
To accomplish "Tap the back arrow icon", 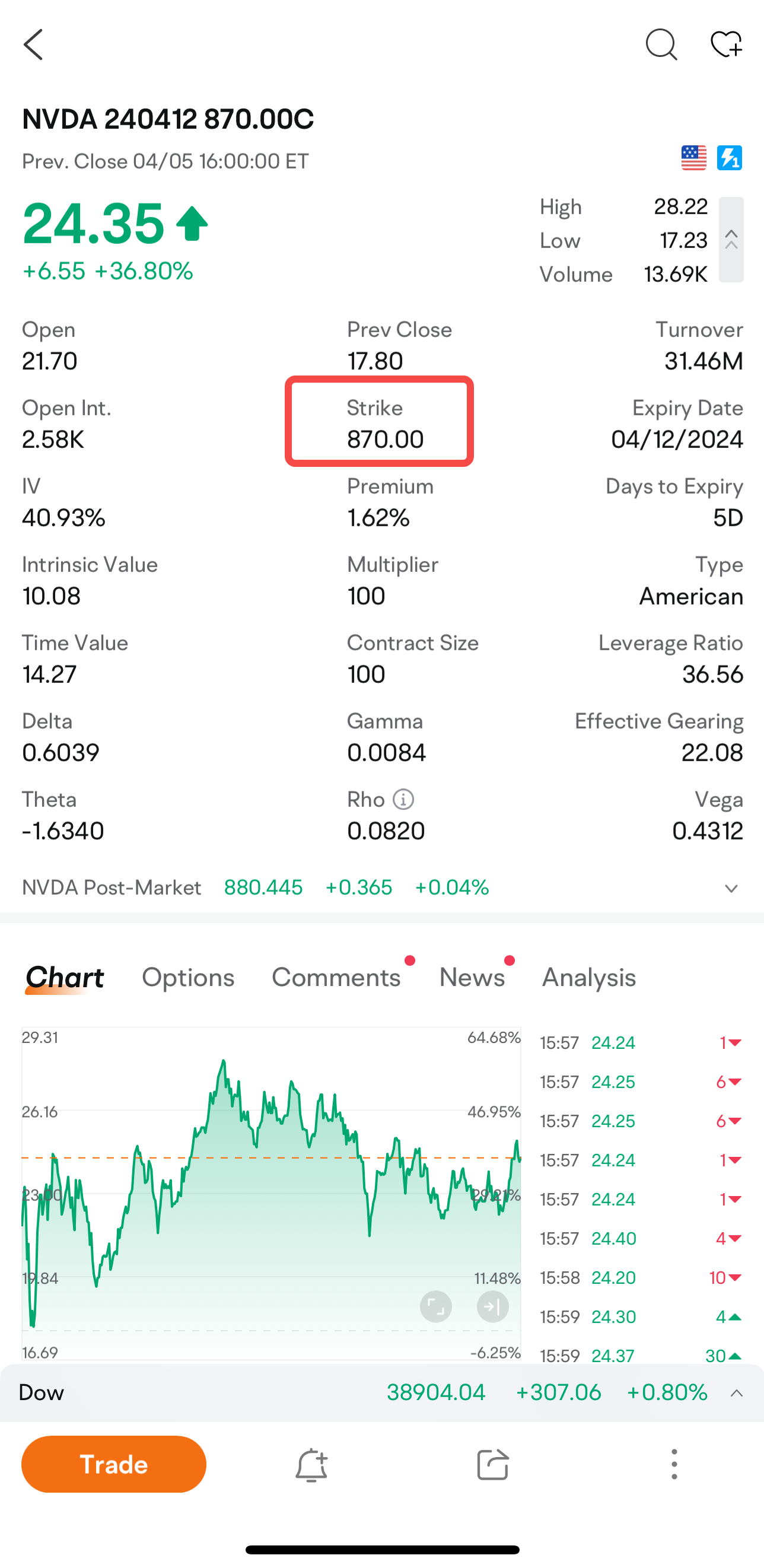I will [x=33, y=44].
